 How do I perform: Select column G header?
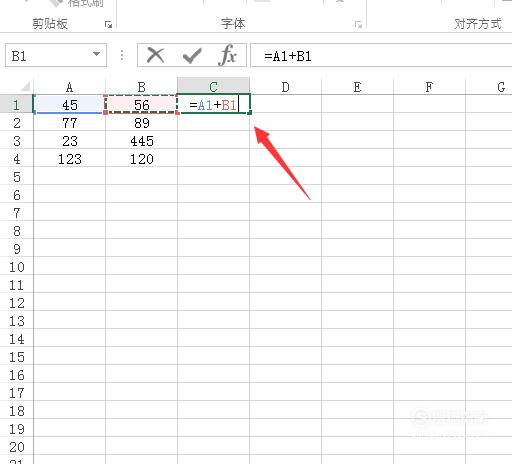489,87
